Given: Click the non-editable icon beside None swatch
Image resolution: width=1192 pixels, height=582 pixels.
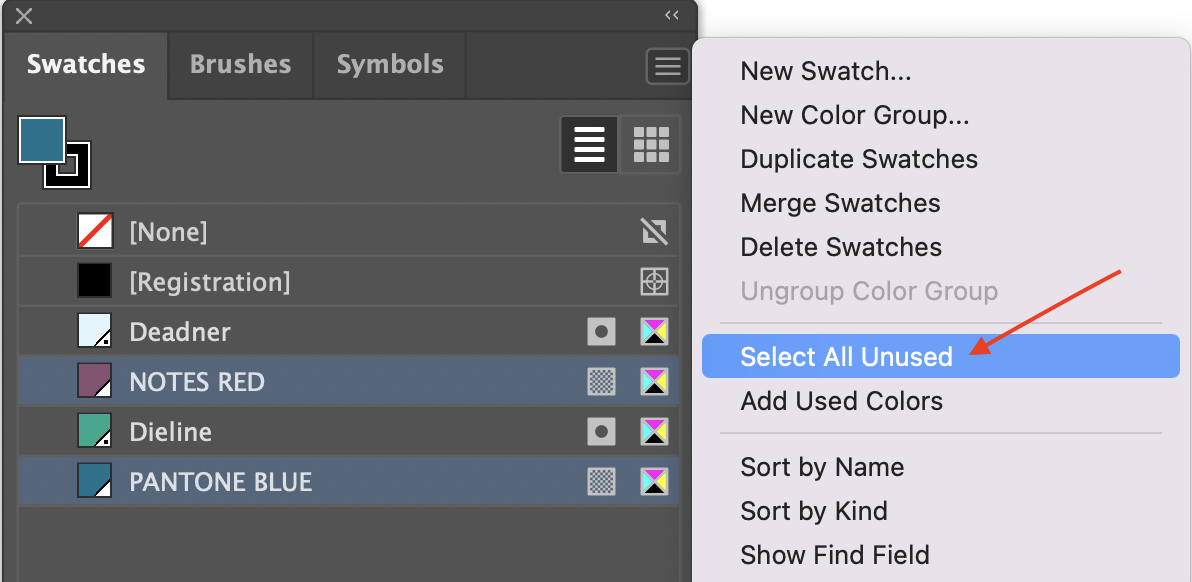Looking at the screenshot, I should [654, 232].
